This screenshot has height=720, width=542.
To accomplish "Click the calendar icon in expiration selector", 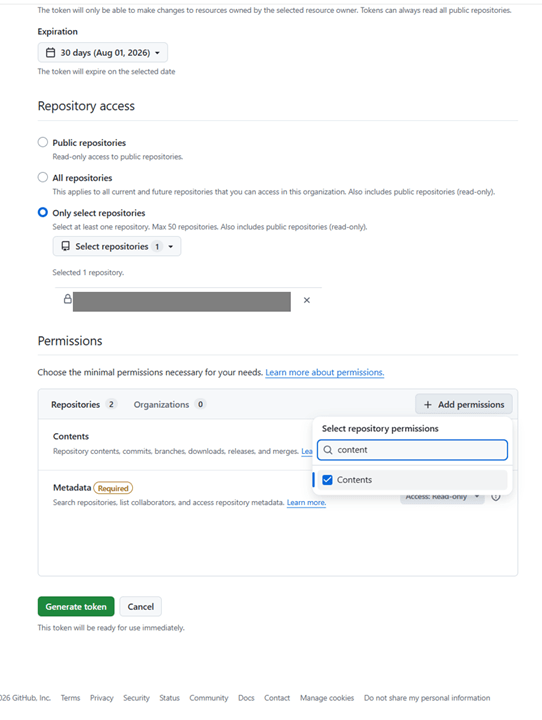I will (x=51, y=53).
